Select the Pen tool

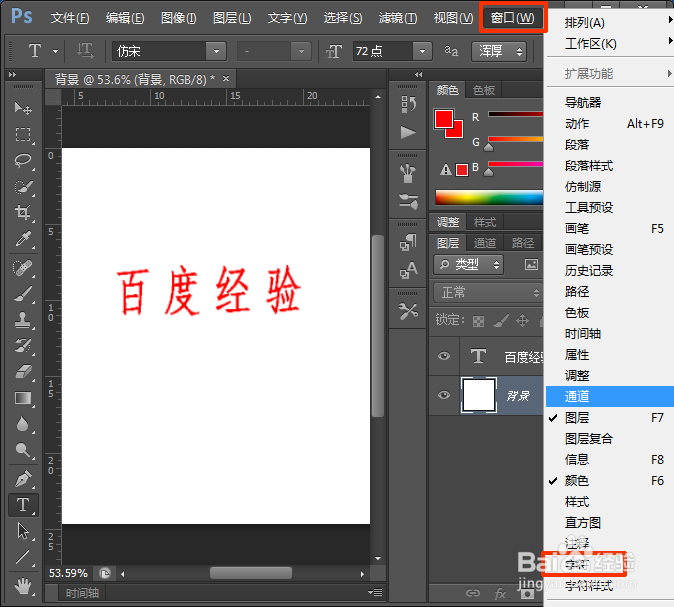(23, 479)
